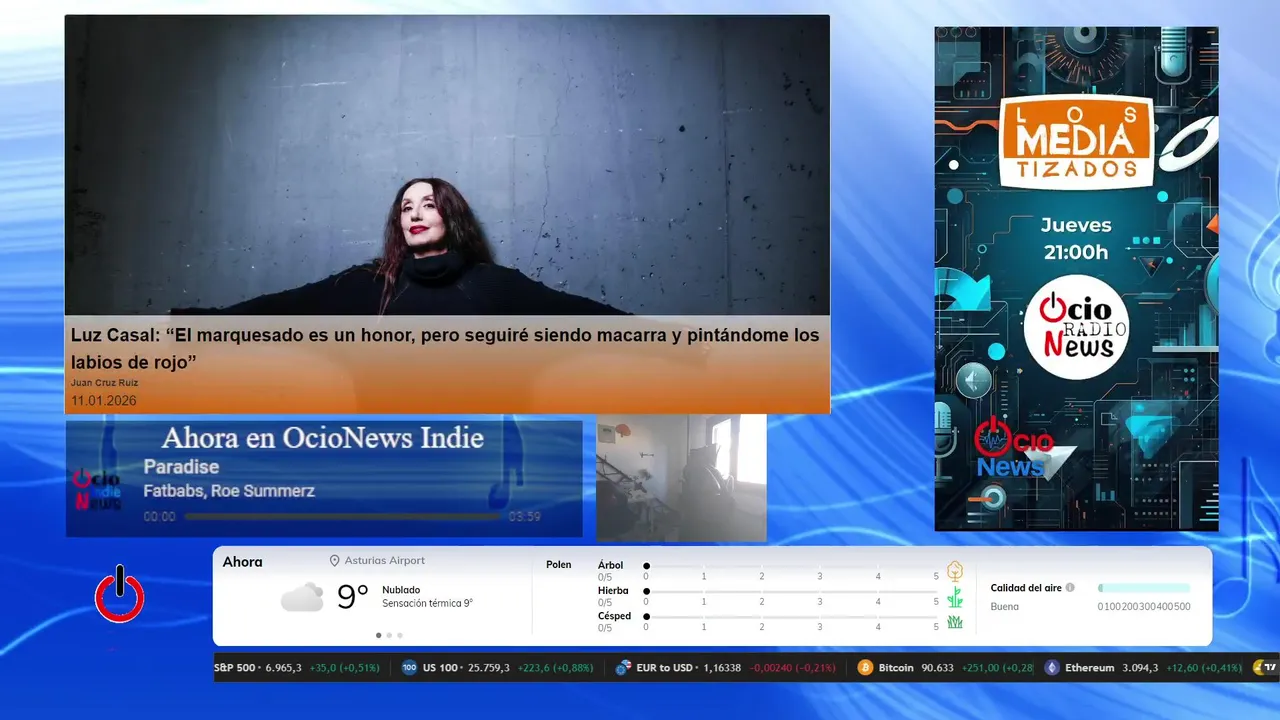Click the Ethereum ticker icon
This screenshot has width=1280, height=720.
(1052, 668)
